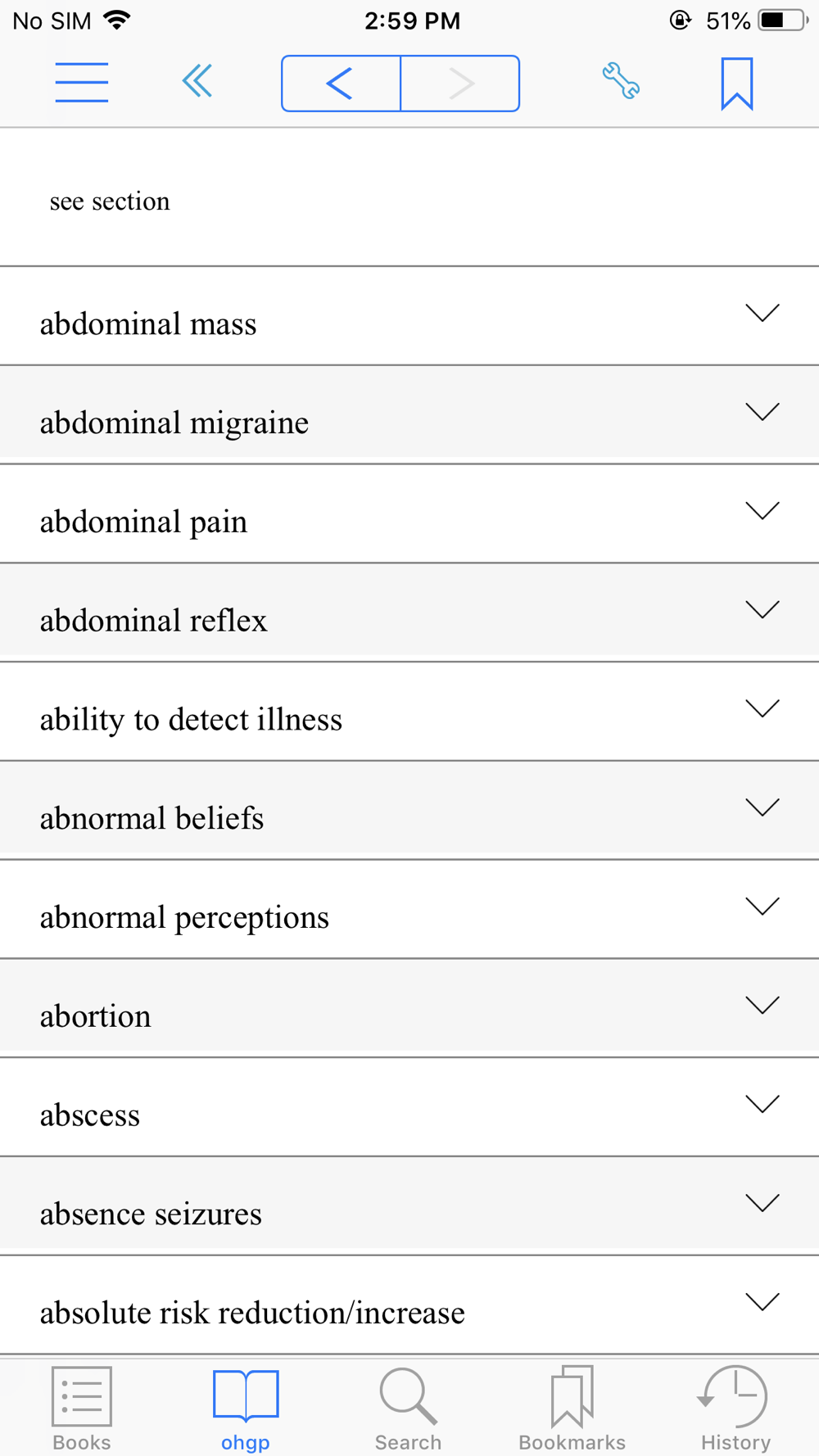This screenshot has width=819, height=1456.
Task: Tap the double chevron back icon
Action: click(197, 81)
